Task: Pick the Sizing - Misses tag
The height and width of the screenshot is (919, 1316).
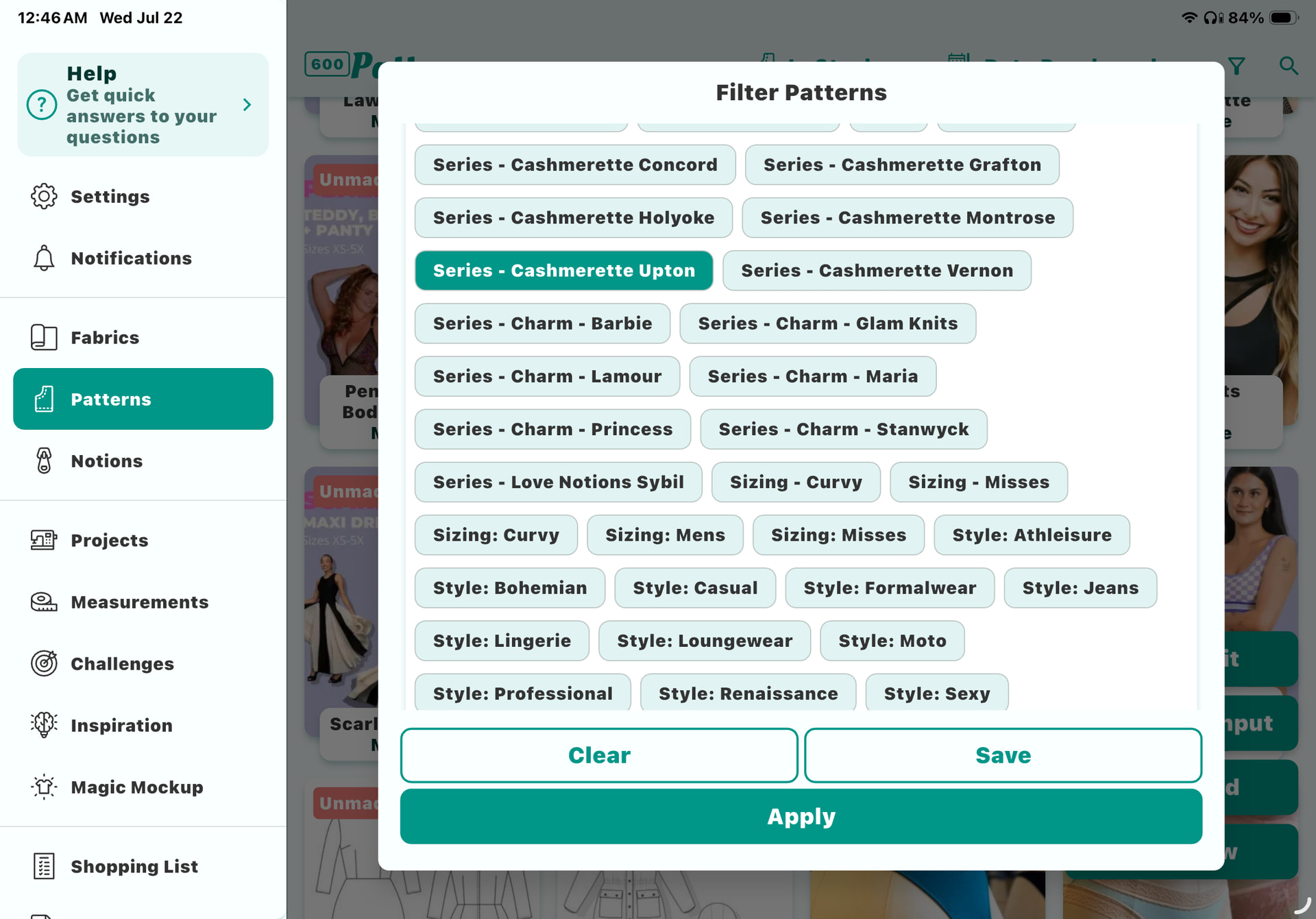Action: [x=979, y=482]
